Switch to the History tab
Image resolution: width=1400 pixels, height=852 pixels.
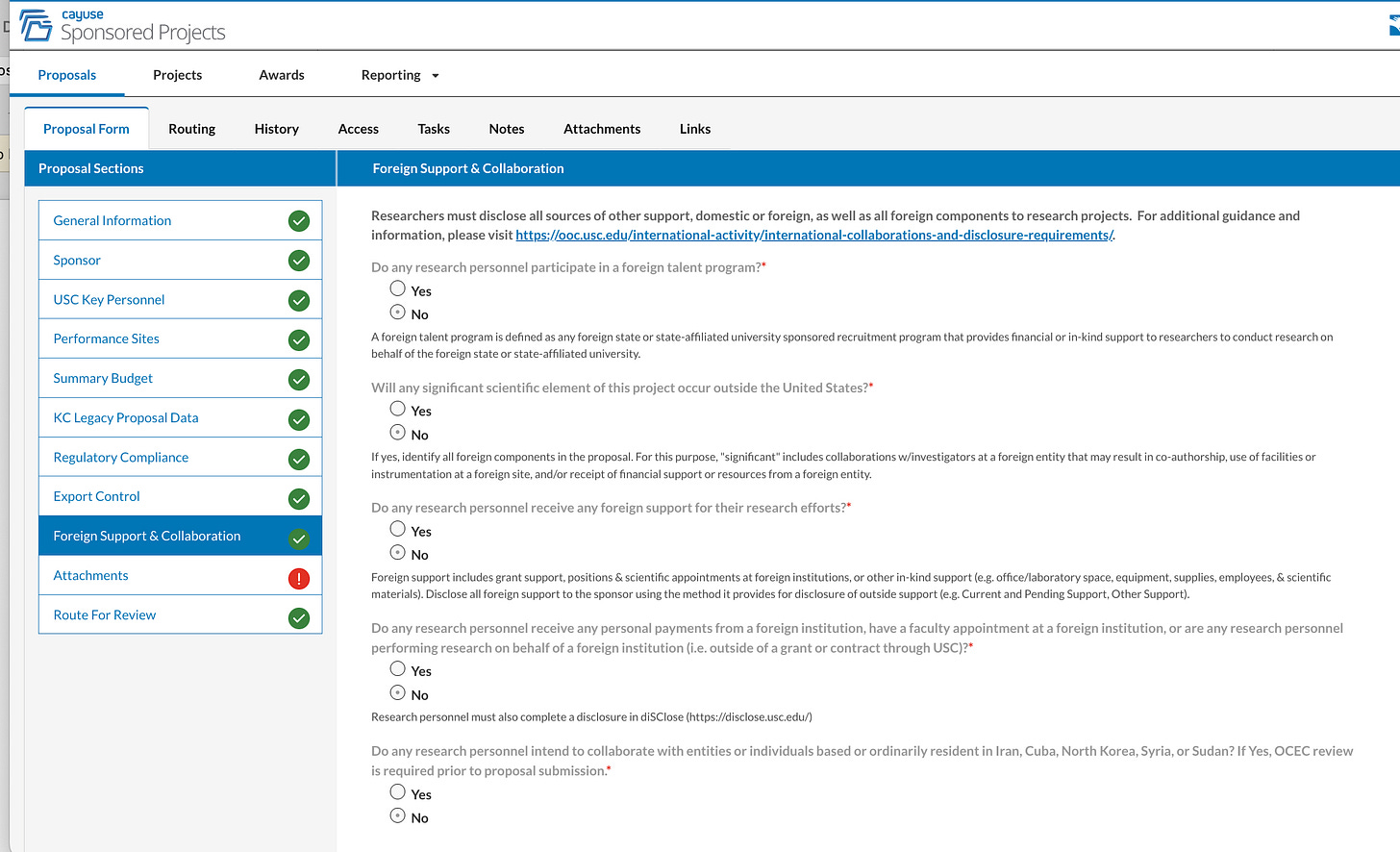(x=277, y=129)
